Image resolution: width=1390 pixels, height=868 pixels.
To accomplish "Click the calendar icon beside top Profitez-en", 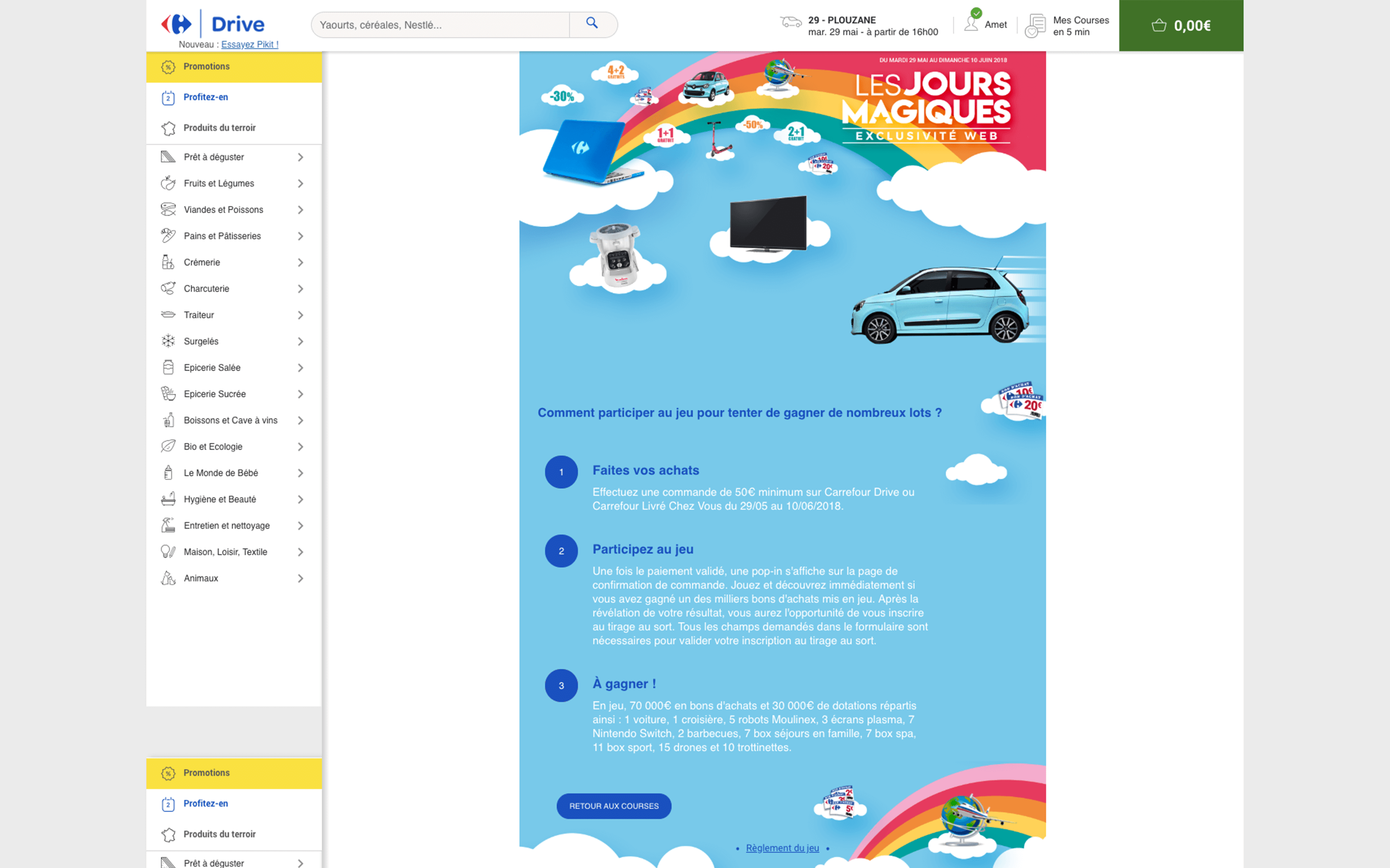I will [x=167, y=97].
